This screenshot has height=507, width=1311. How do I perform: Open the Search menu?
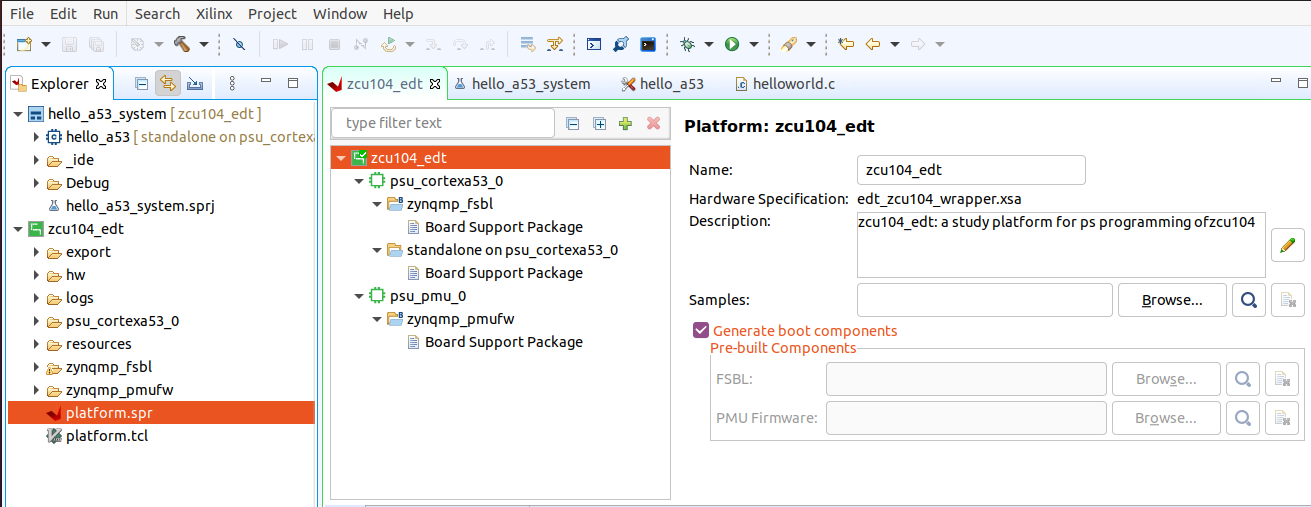[157, 14]
